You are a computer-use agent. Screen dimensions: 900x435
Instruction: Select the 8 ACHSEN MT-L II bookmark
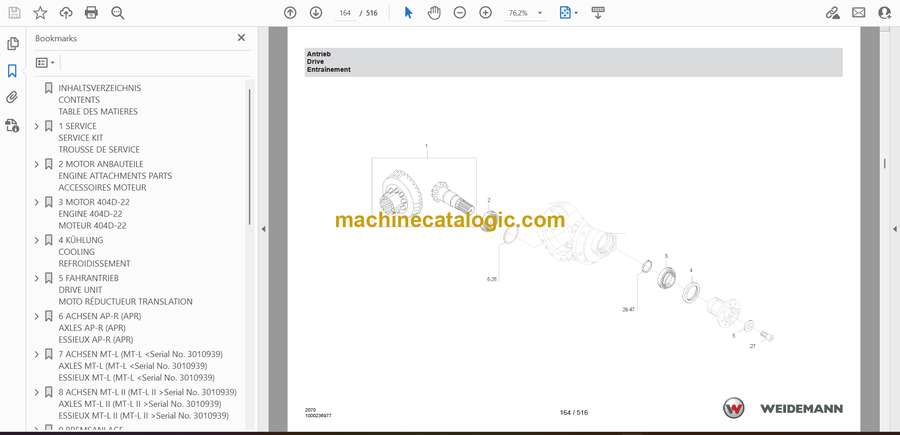pos(148,391)
